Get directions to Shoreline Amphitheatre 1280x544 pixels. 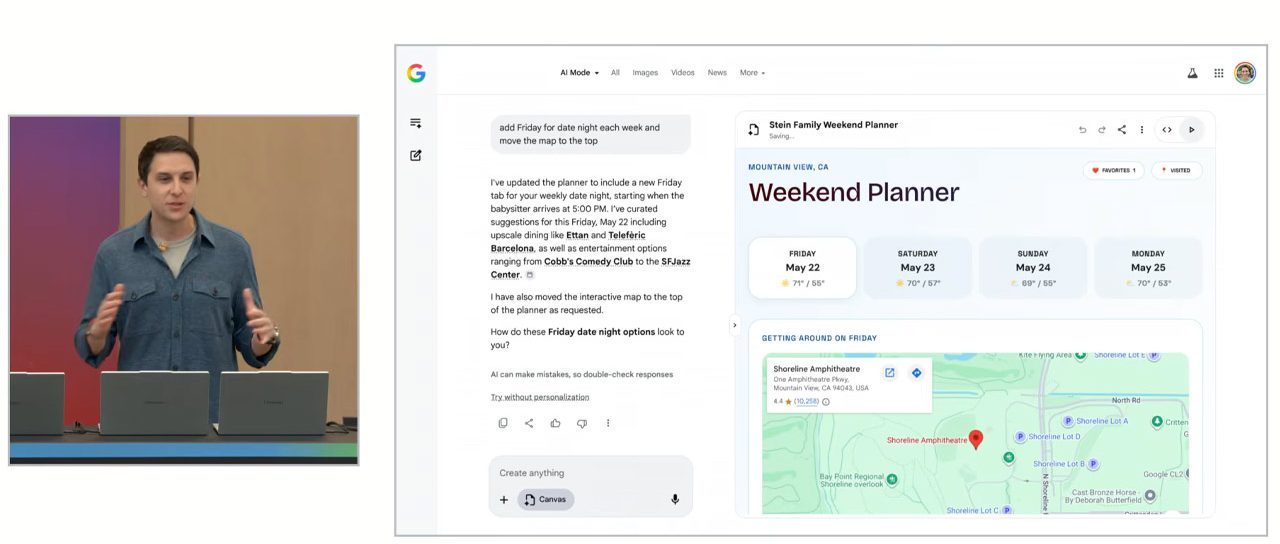(x=916, y=373)
